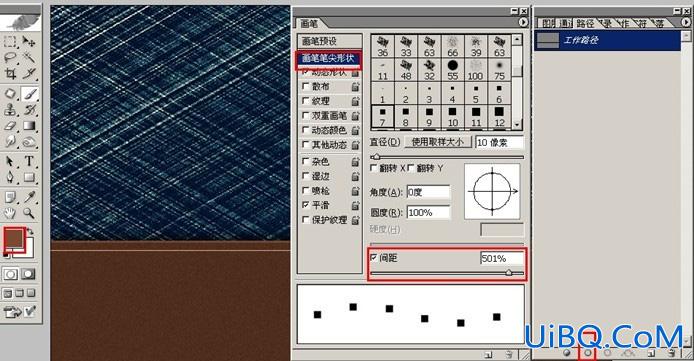Enable 杂色 noise checkbox
694x361 pixels.
tap(305, 161)
